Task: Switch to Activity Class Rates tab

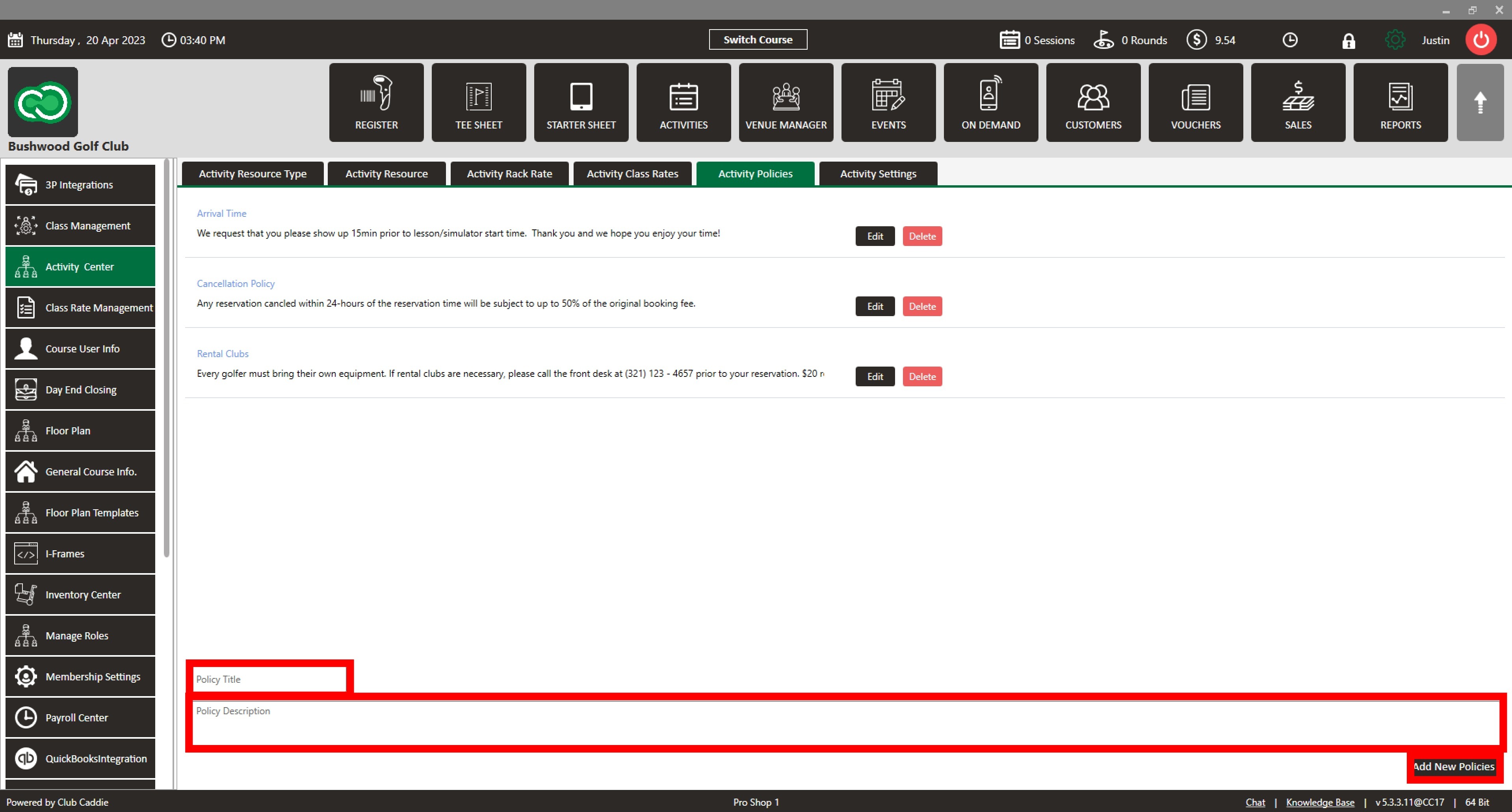Action: pos(632,174)
